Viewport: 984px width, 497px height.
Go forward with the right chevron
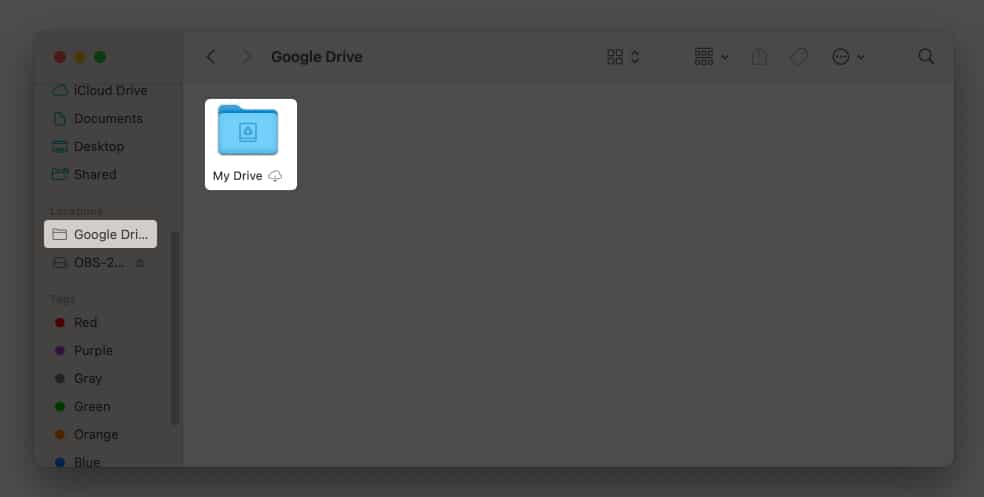click(247, 56)
